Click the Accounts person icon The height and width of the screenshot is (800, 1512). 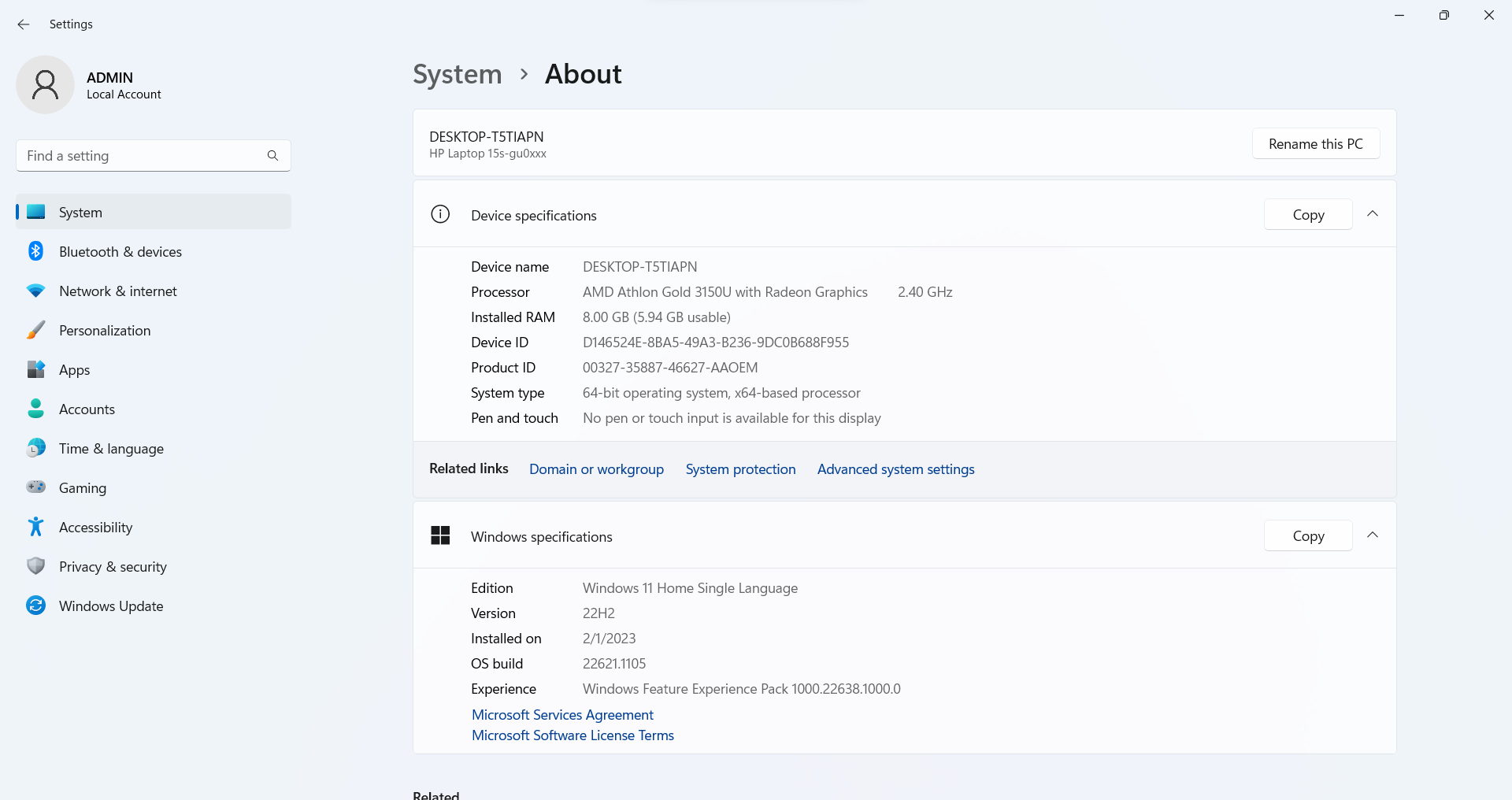(35, 409)
